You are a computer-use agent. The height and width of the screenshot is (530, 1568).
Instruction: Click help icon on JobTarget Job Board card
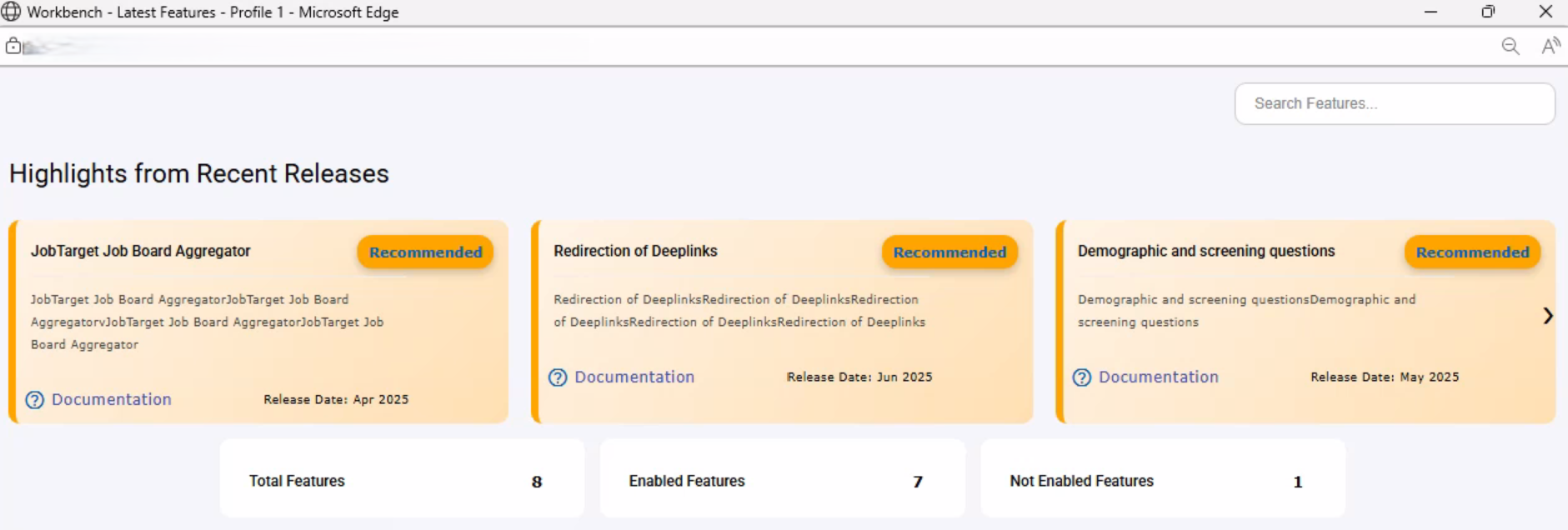pos(35,400)
